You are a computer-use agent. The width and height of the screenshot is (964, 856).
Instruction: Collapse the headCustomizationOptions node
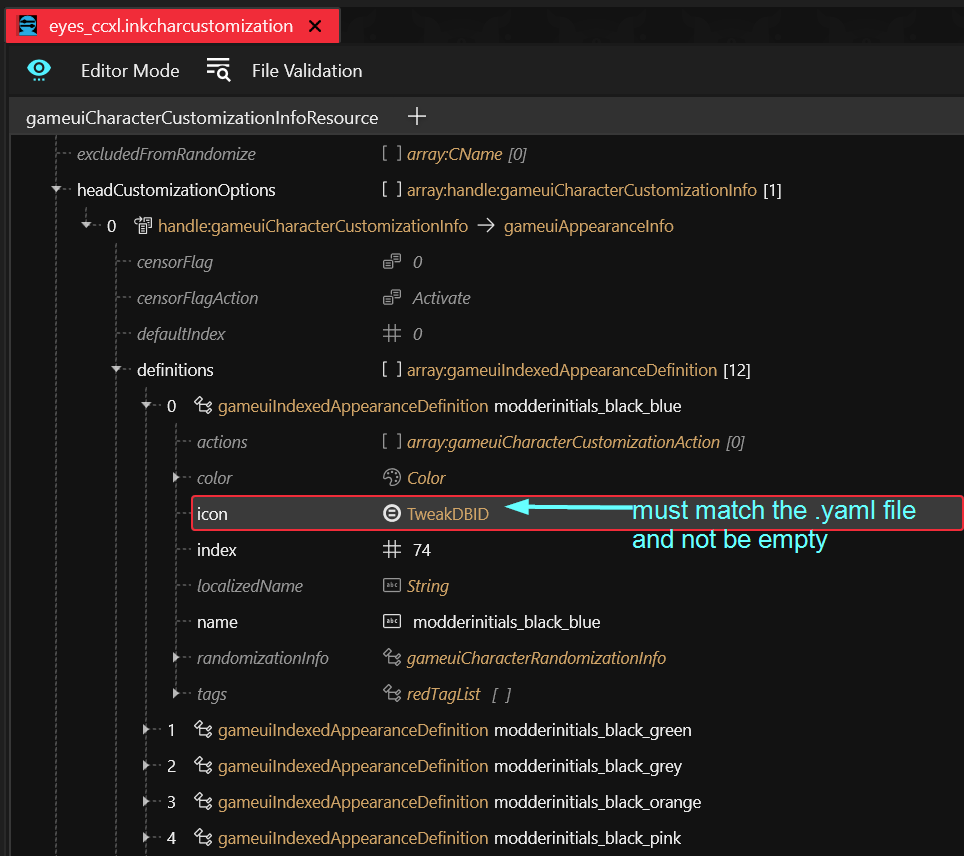pyautogui.click(x=57, y=190)
